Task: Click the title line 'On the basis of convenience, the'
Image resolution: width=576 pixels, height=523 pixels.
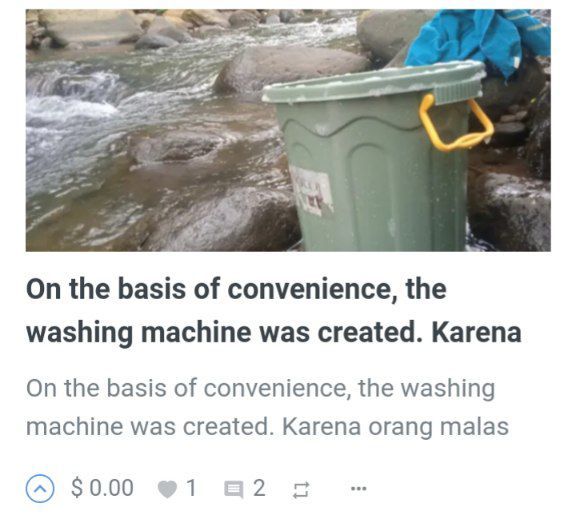Action: [236, 289]
